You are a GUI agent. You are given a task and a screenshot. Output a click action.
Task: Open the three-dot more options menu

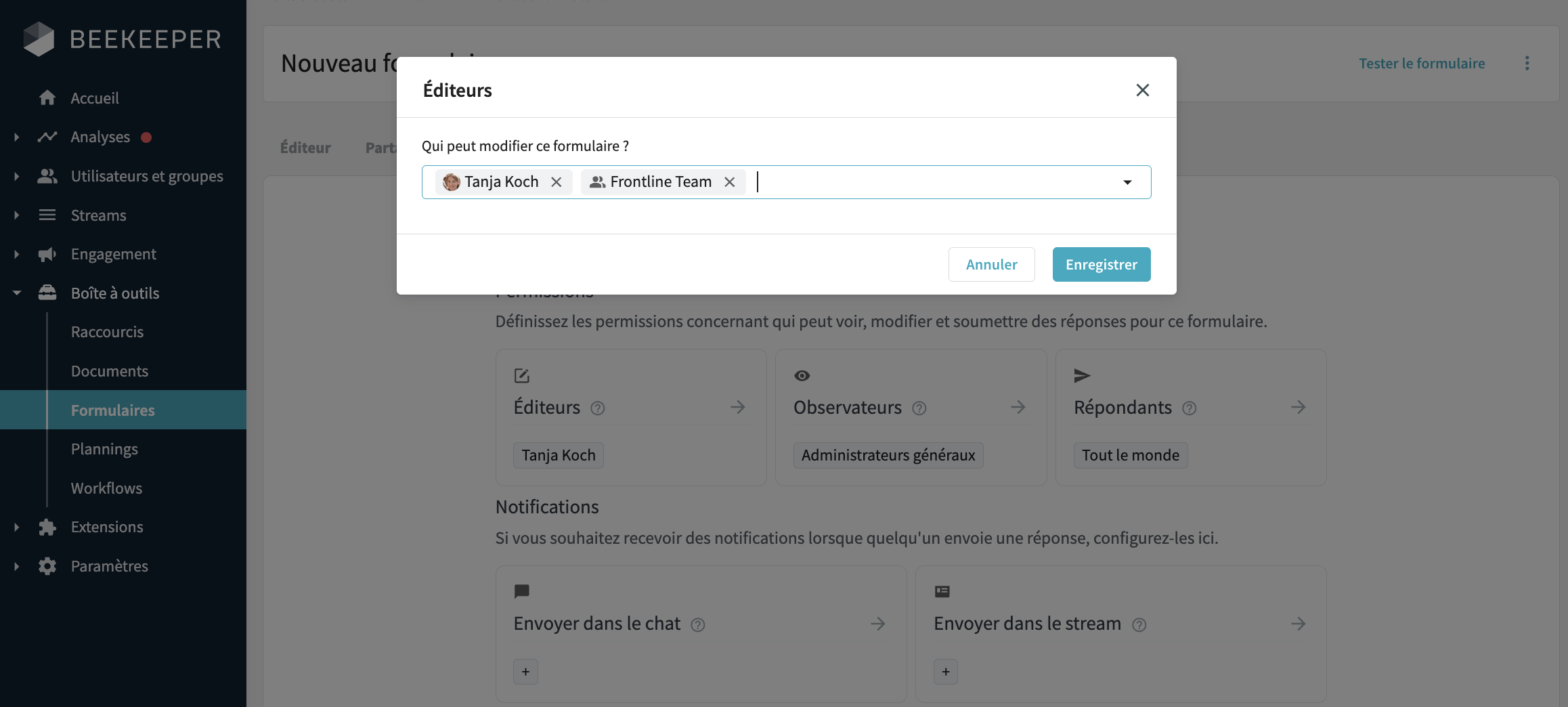[1527, 63]
